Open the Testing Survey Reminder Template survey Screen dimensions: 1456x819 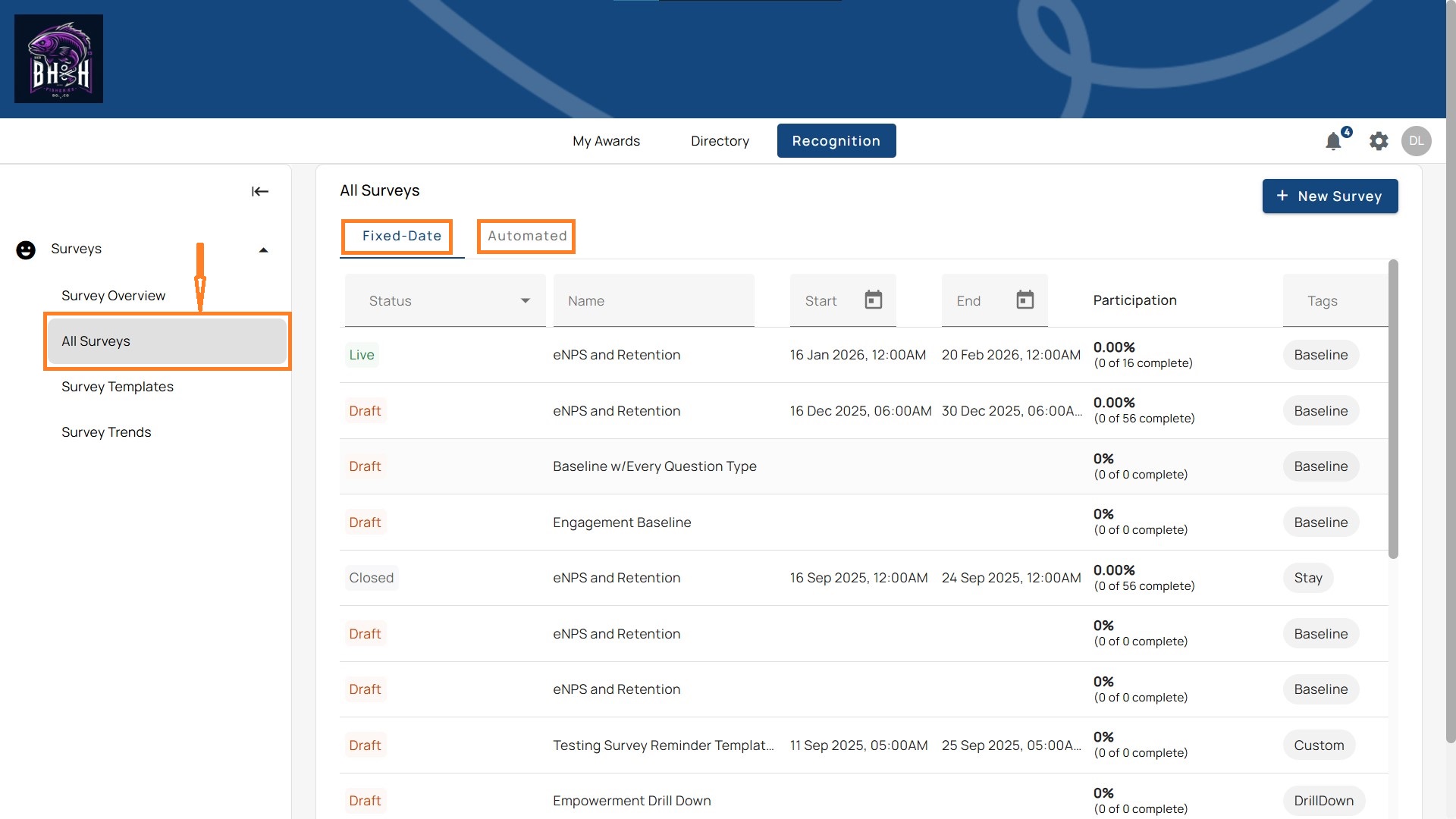tap(664, 745)
